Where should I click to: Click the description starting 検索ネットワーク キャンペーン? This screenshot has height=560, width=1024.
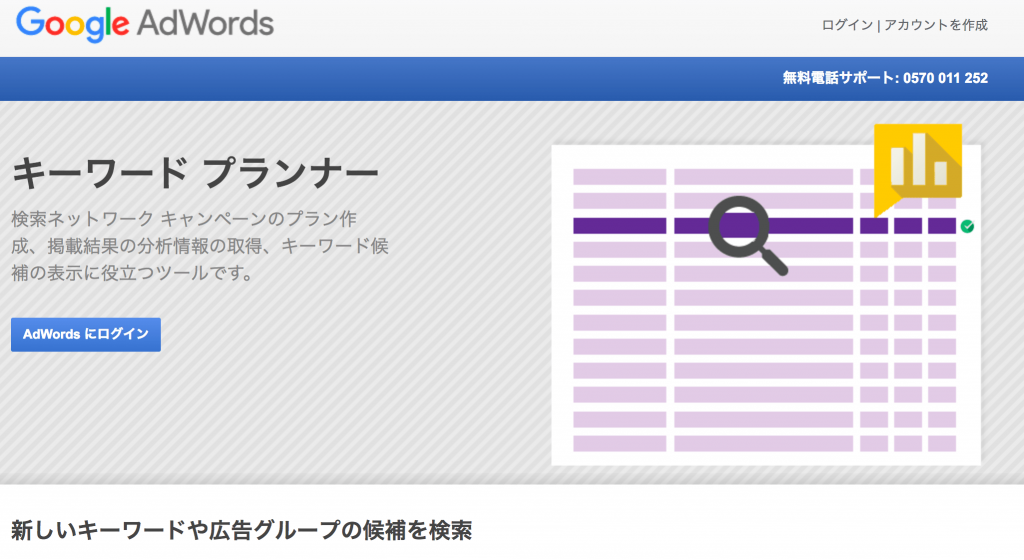coord(200,245)
